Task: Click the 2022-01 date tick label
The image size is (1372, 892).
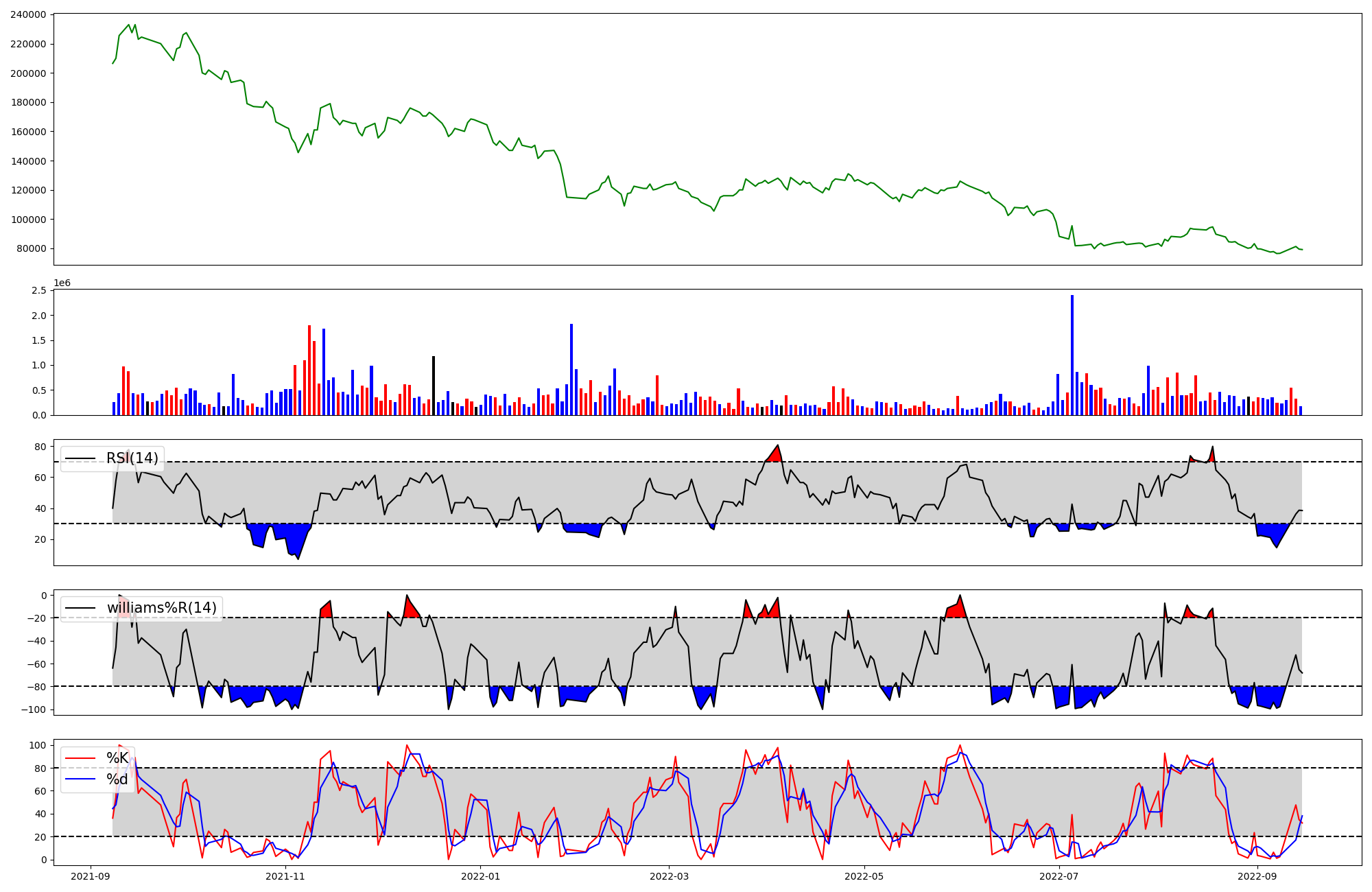Action: (x=480, y=876)
